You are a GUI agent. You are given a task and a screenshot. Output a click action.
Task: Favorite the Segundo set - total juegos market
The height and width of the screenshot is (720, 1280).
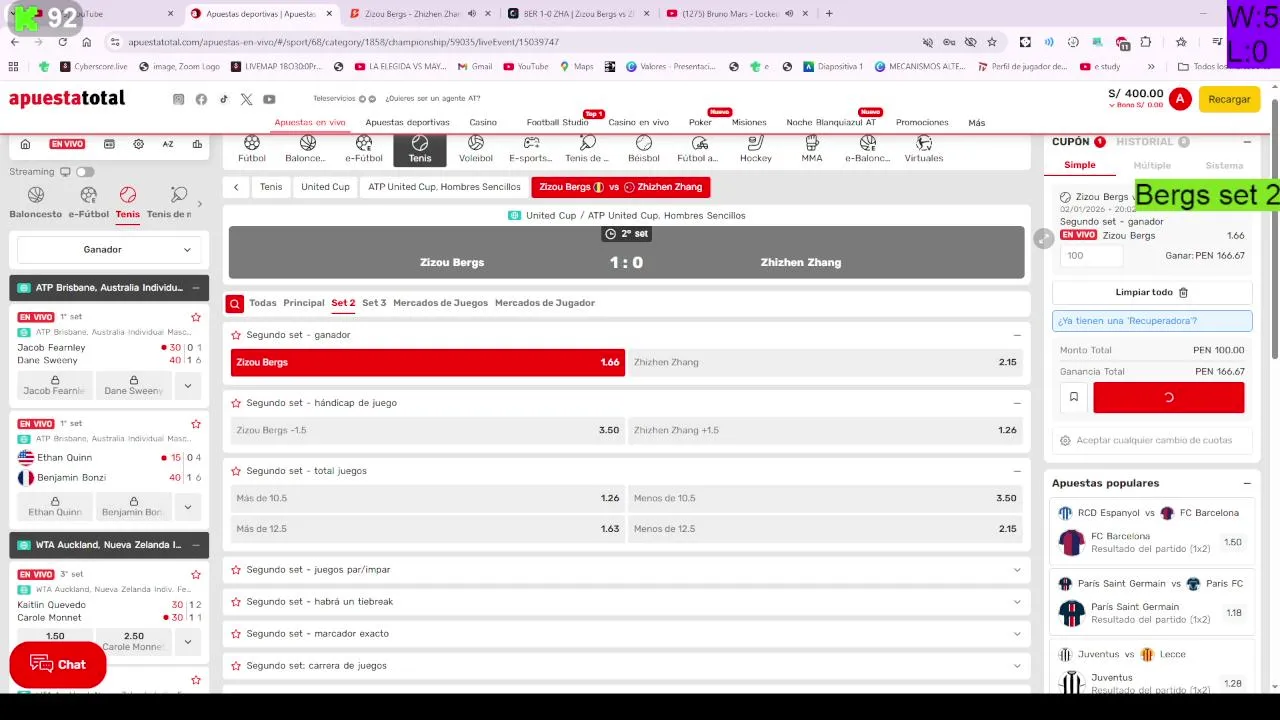tap(236, 471)
